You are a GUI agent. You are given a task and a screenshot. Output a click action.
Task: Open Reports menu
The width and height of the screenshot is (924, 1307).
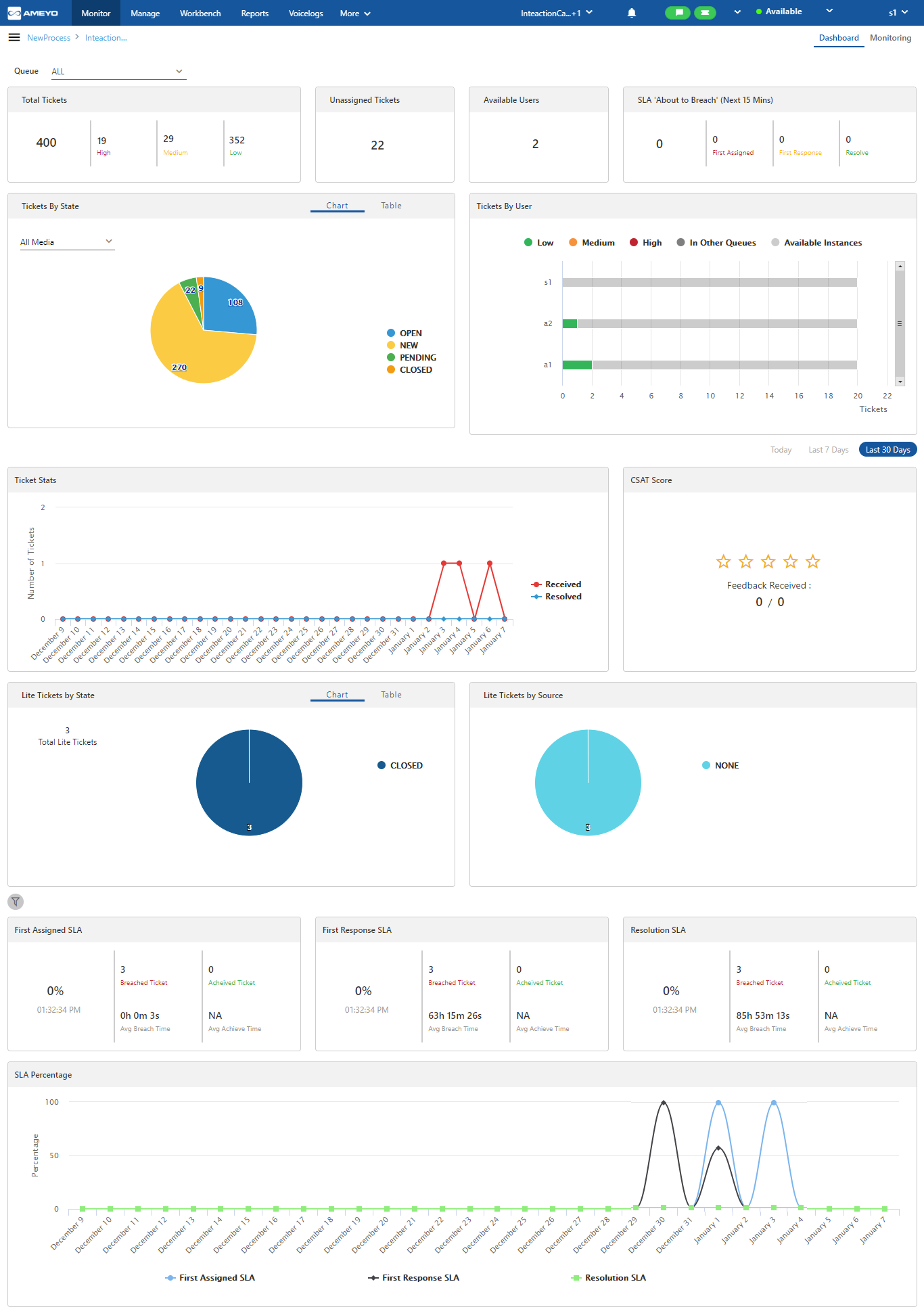(255, 13)
